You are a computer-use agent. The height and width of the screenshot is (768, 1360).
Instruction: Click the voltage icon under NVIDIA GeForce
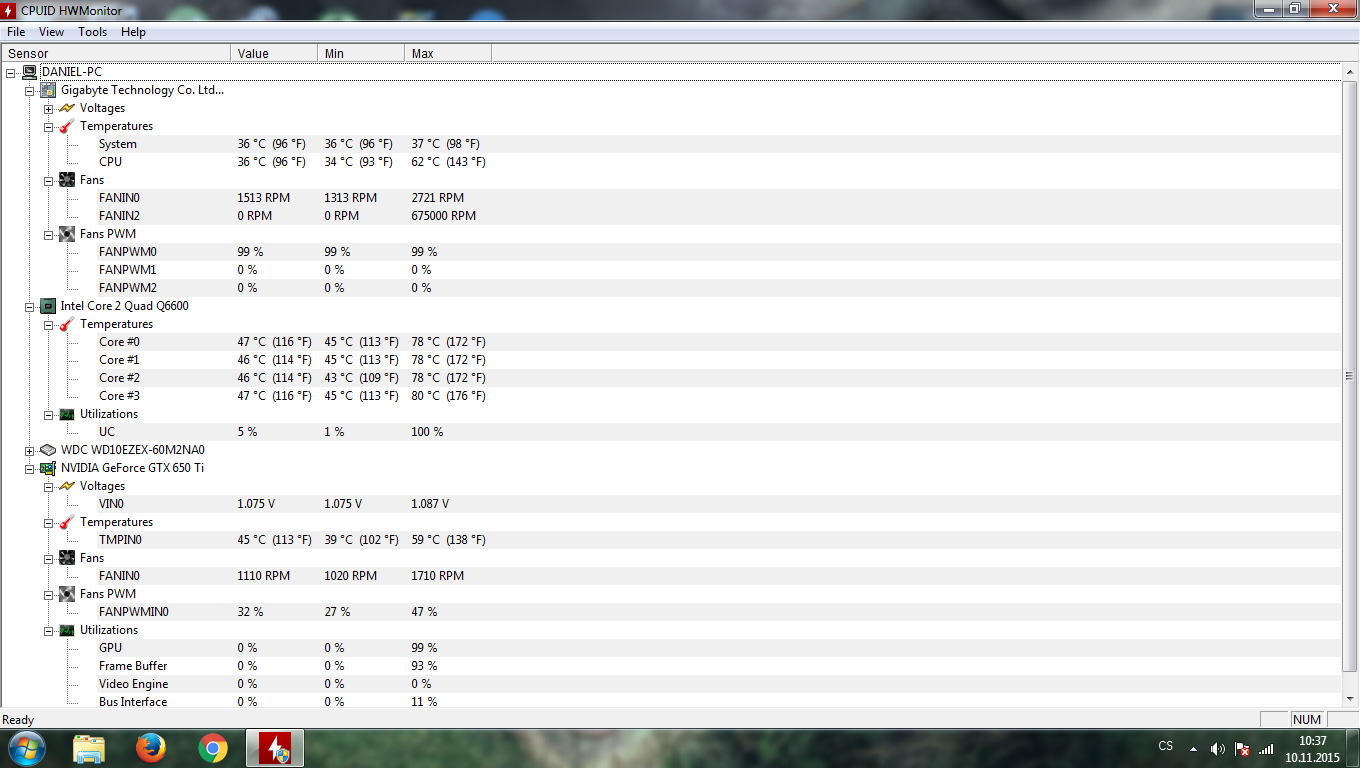[x=67, y=486]
